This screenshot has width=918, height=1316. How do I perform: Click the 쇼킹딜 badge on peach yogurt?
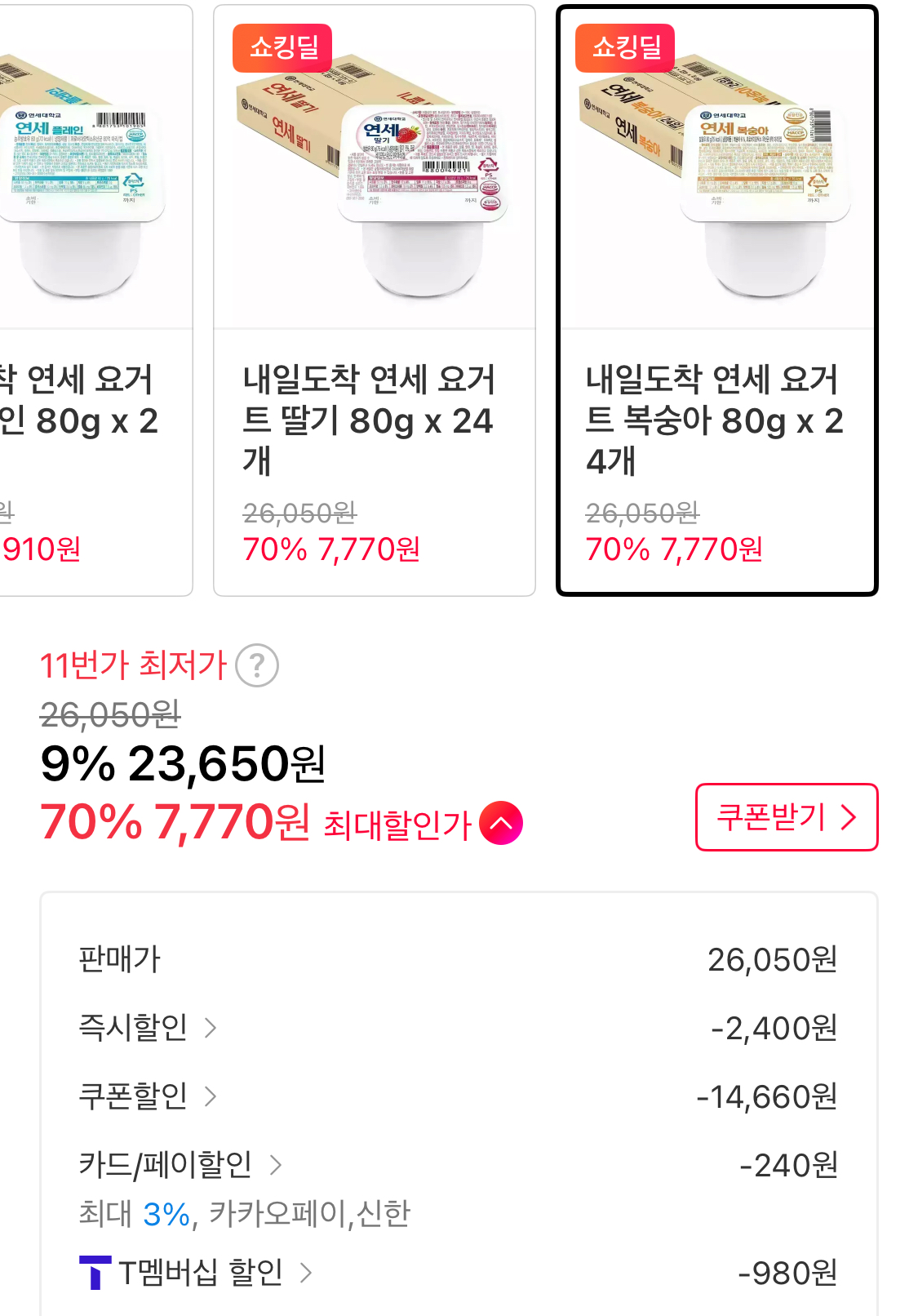pos(625,47)
